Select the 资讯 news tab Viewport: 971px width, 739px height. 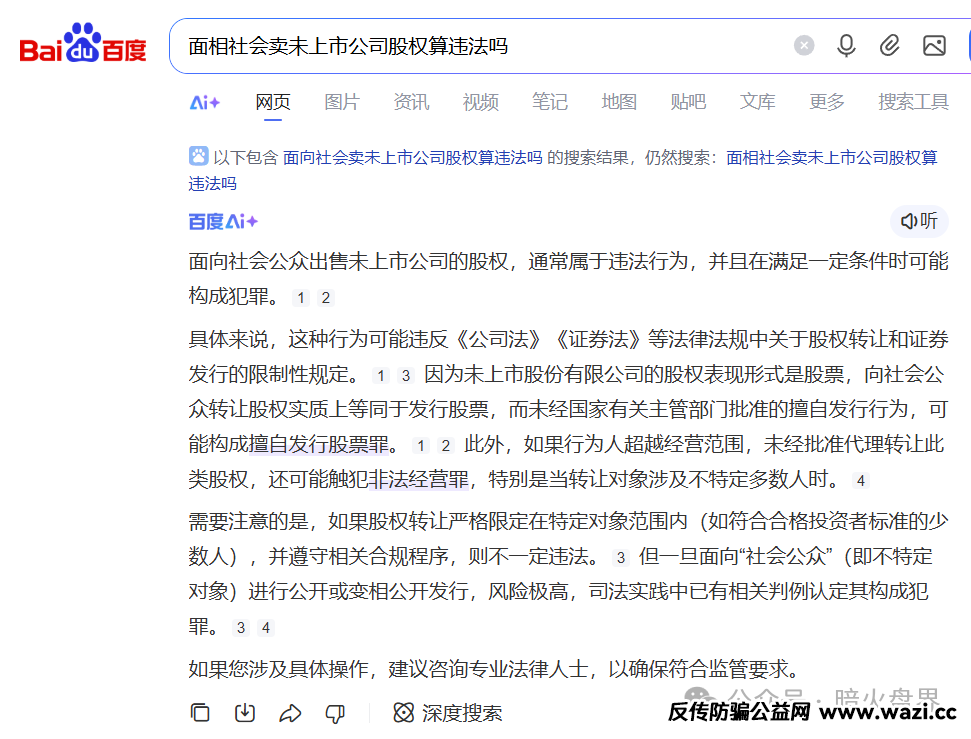pyautogui.click(x=411, y=102)
